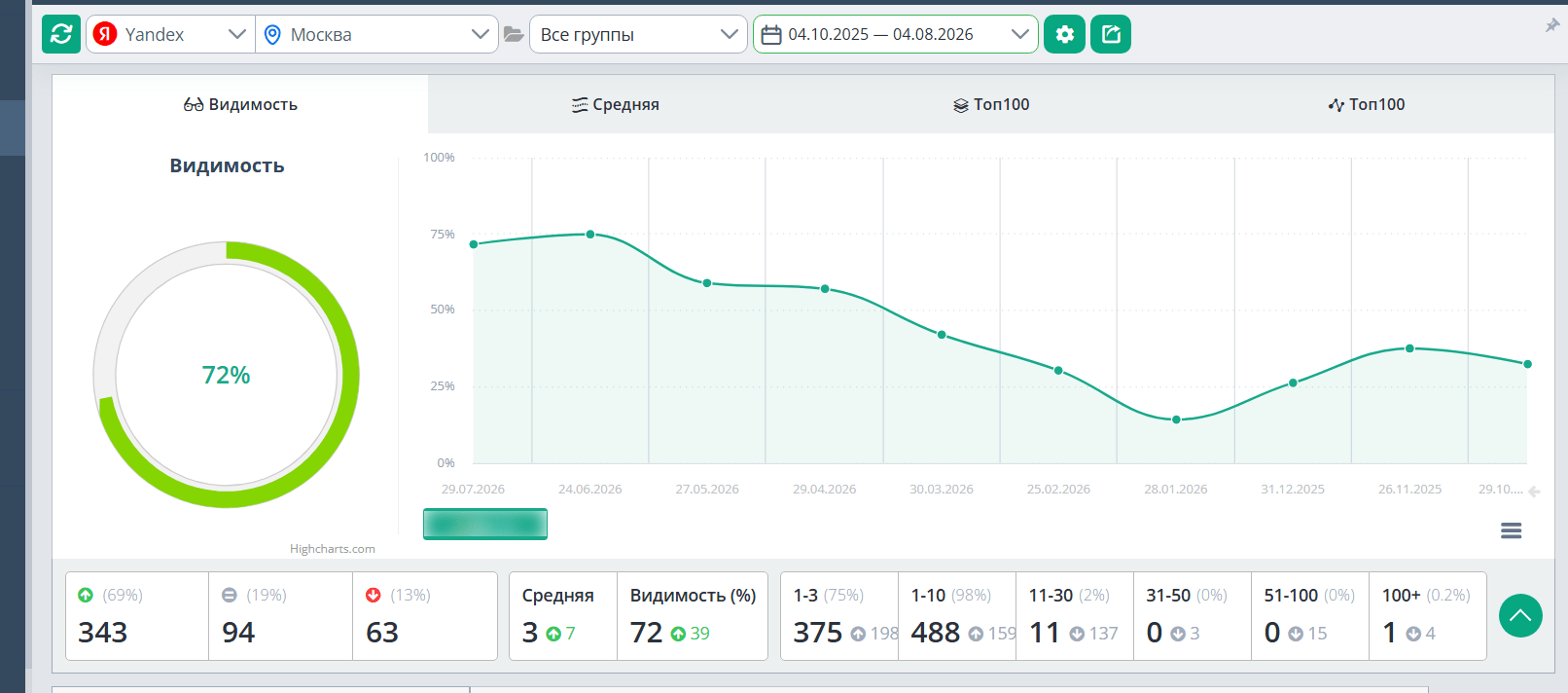This screenshot has height=693, width=1568.
Task: Open the Yandex search engine dropdown
Action: pyautogui.click(x=170, y=34)
